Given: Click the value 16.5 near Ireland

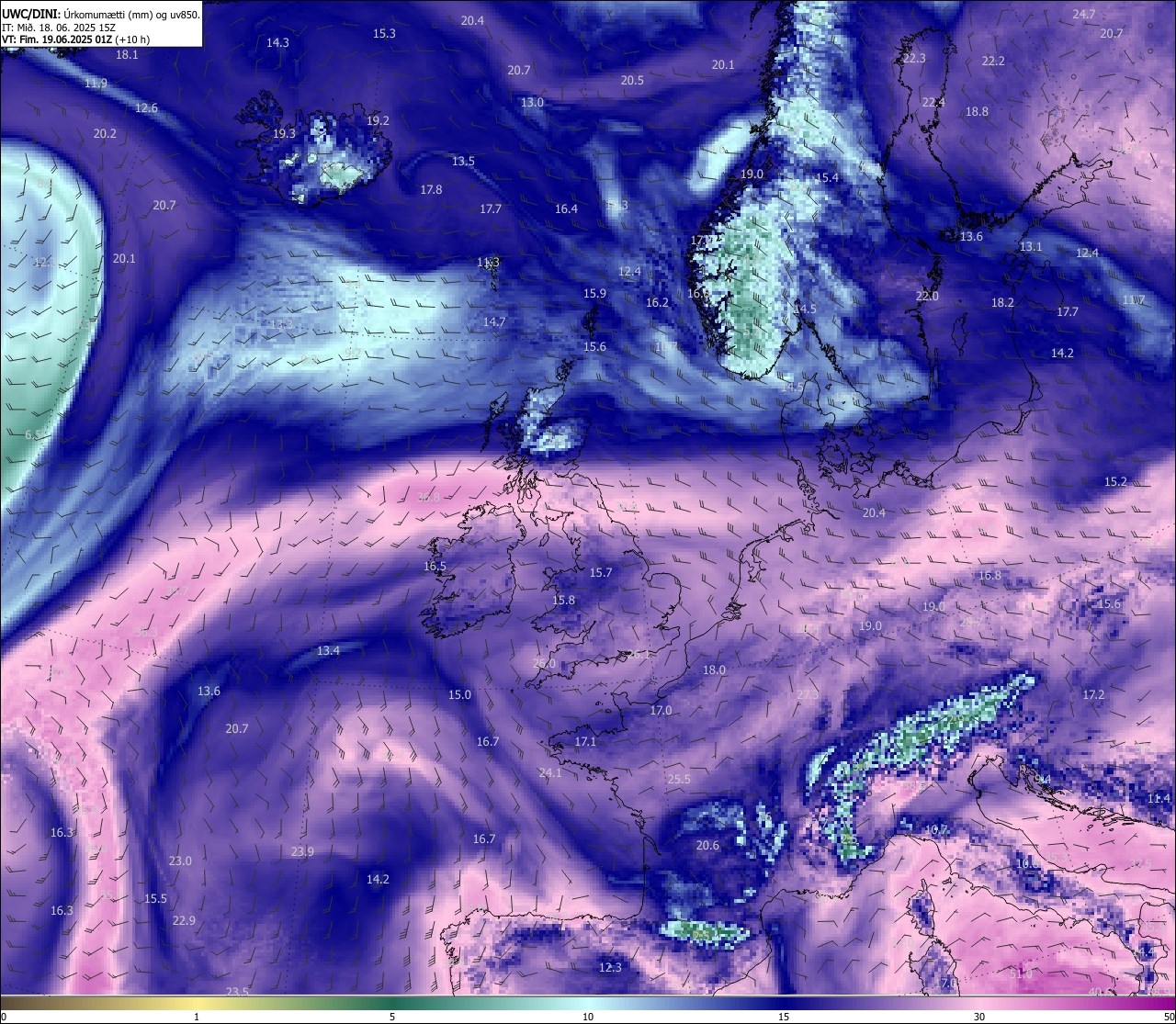Looking at the screenshot, I should coord(435,567).
